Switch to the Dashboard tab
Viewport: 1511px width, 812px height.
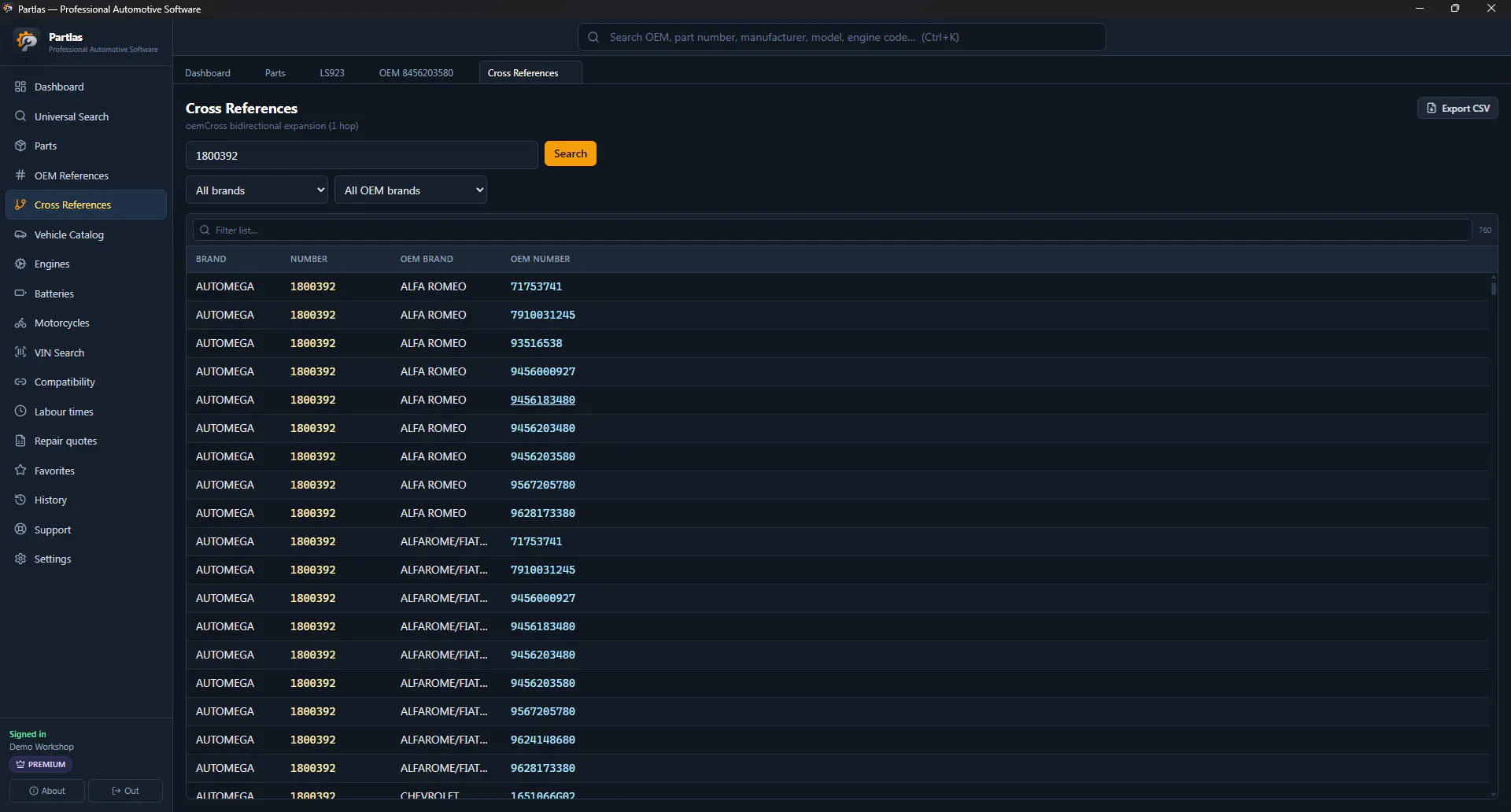[208, 72]
